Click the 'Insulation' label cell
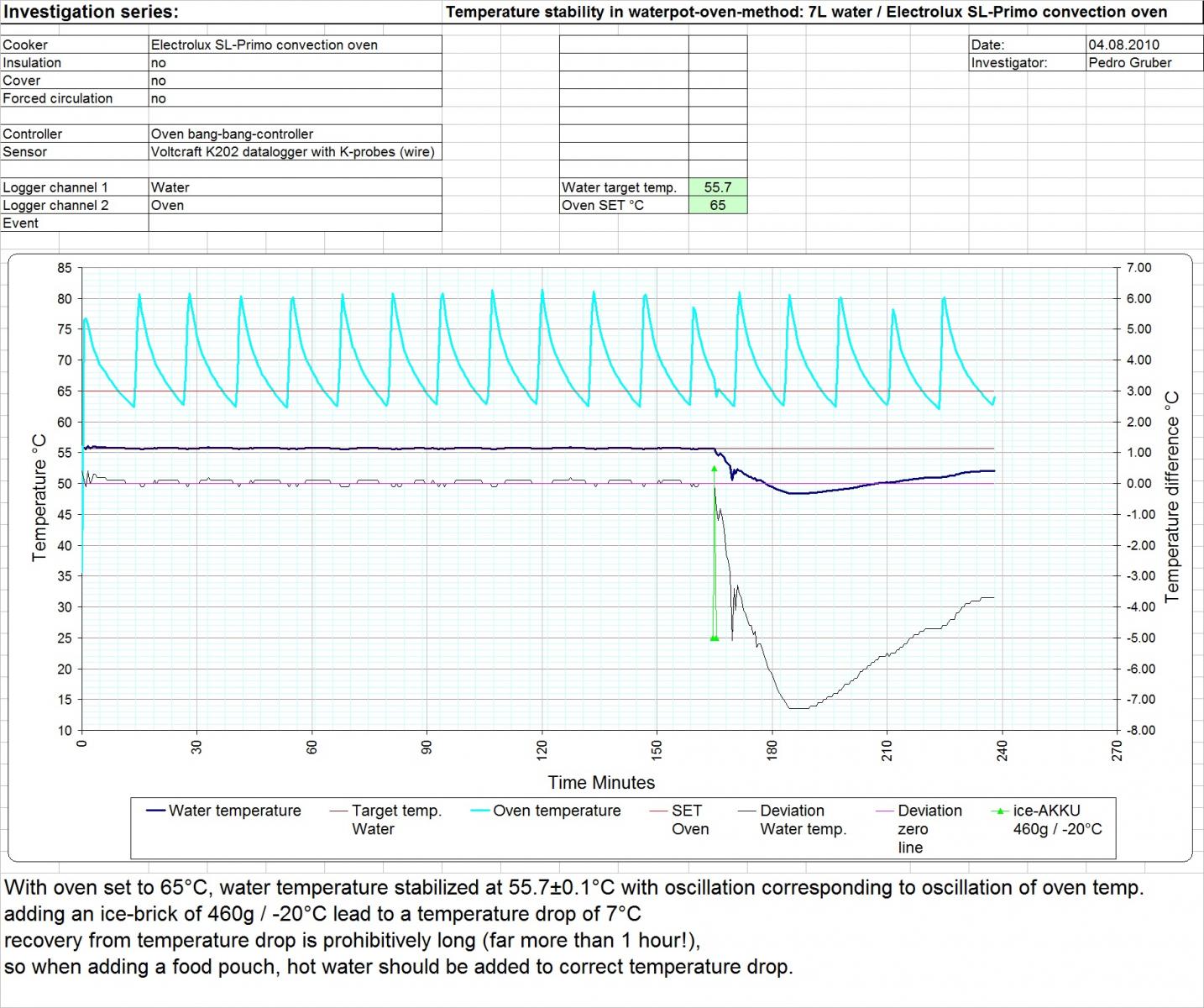The width and height of the screenshot is (1204, 1008). coord(75,62)
